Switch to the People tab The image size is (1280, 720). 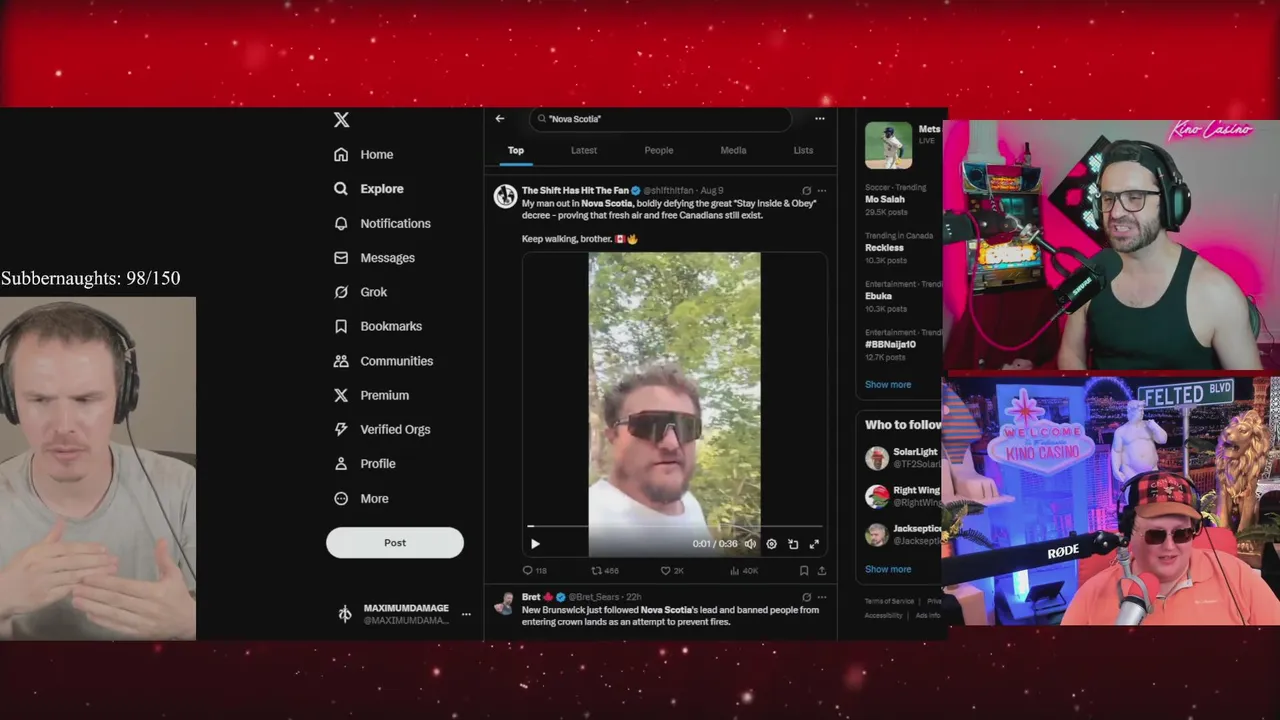(x=659, y=151)
